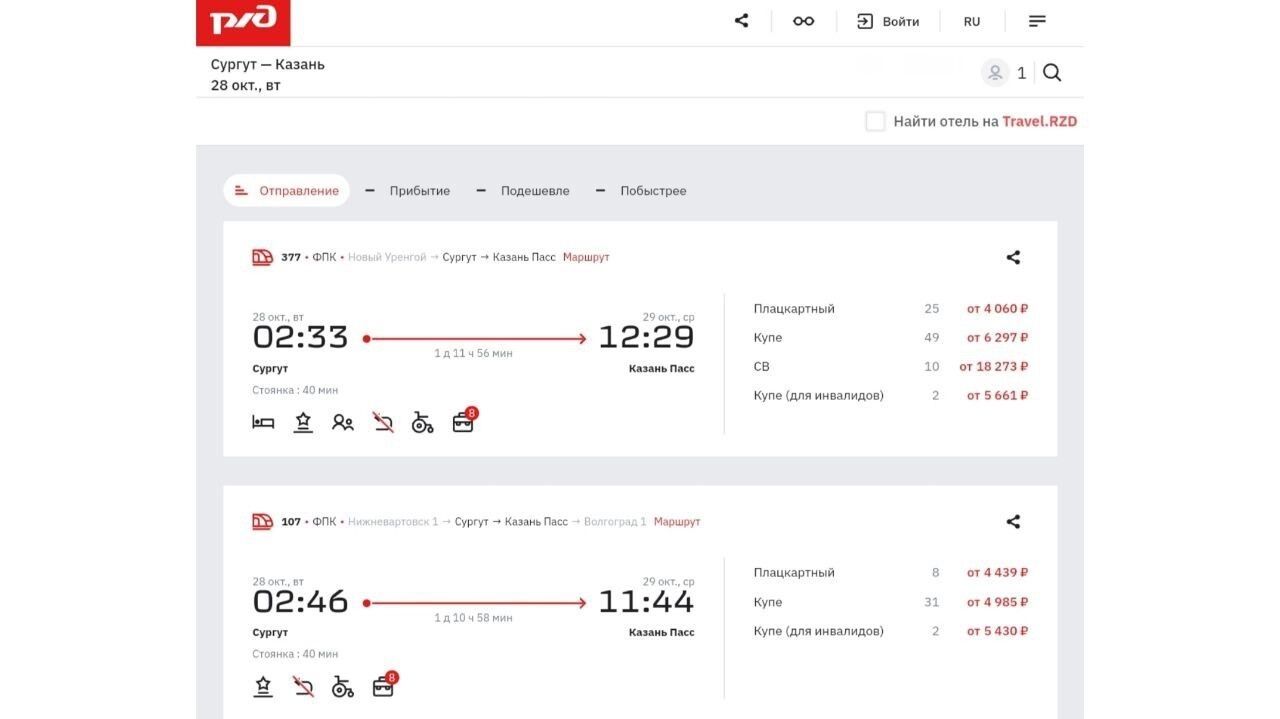Click wheelchair accessibility icon on train 377
The image size is (1280, 719).
[x=422, y=423]
